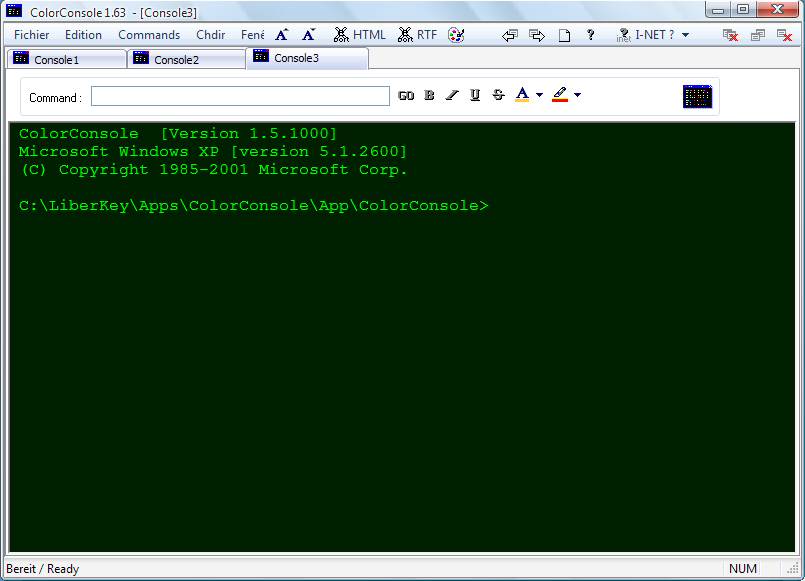Open the Fichier menu
Screen dimensions: 805x581
(32, 35)
